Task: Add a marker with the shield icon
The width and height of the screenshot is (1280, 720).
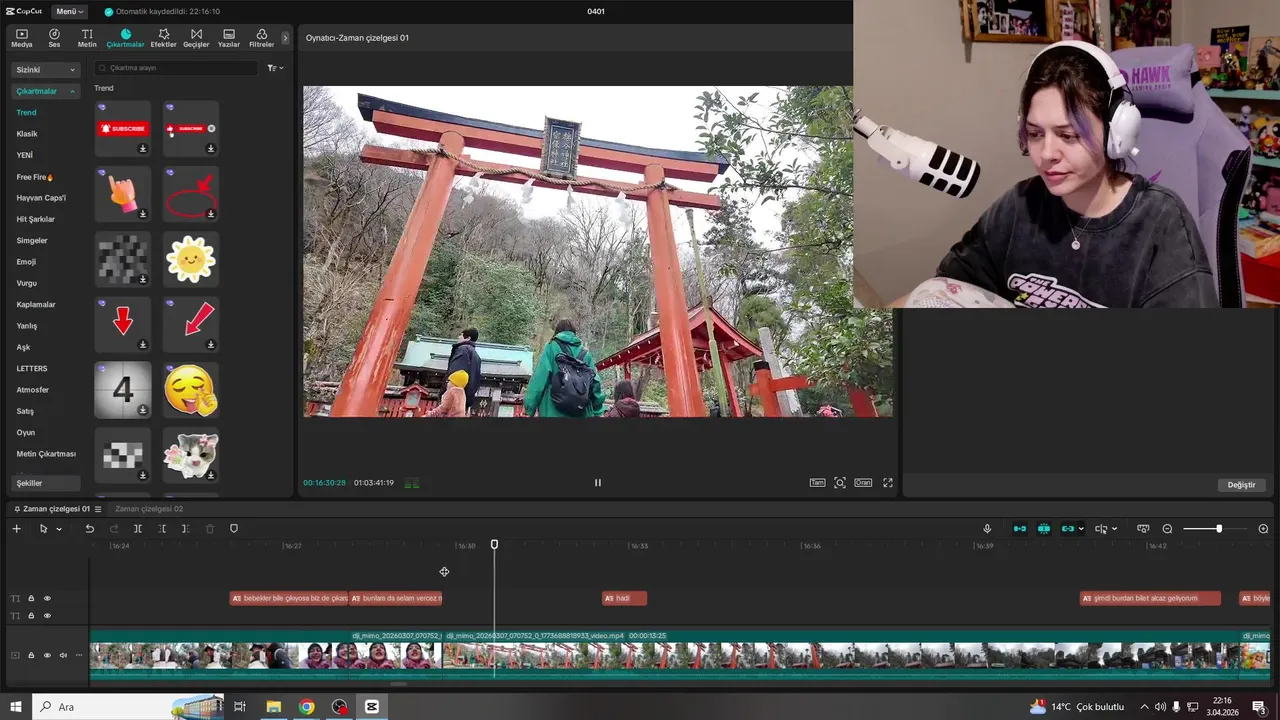Action: 234,529
